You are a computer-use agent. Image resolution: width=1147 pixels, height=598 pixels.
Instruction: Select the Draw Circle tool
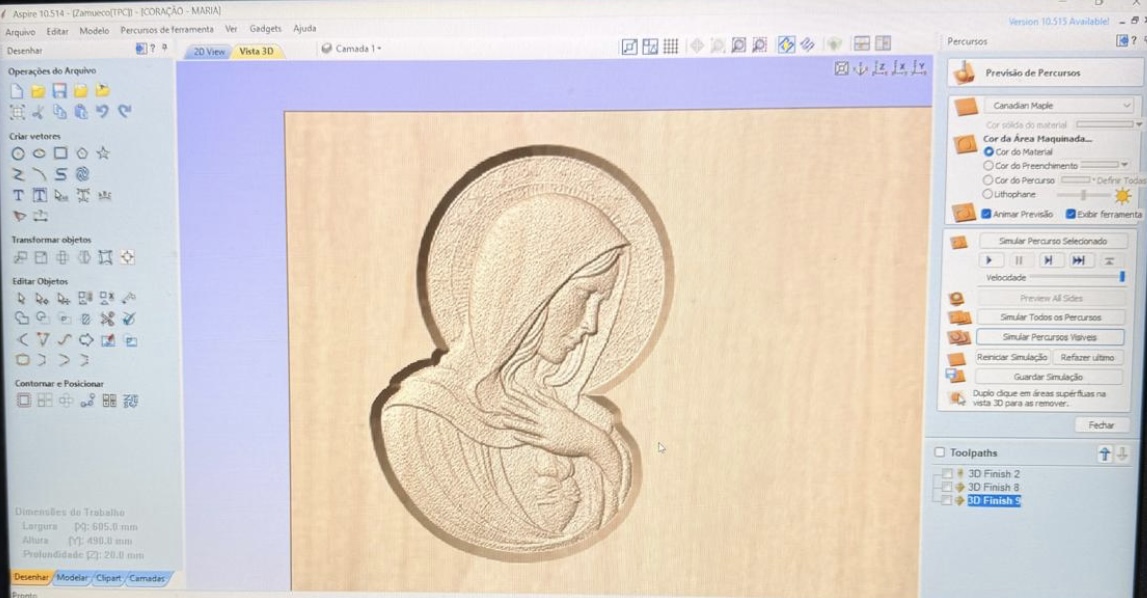[x=18, y=154]
